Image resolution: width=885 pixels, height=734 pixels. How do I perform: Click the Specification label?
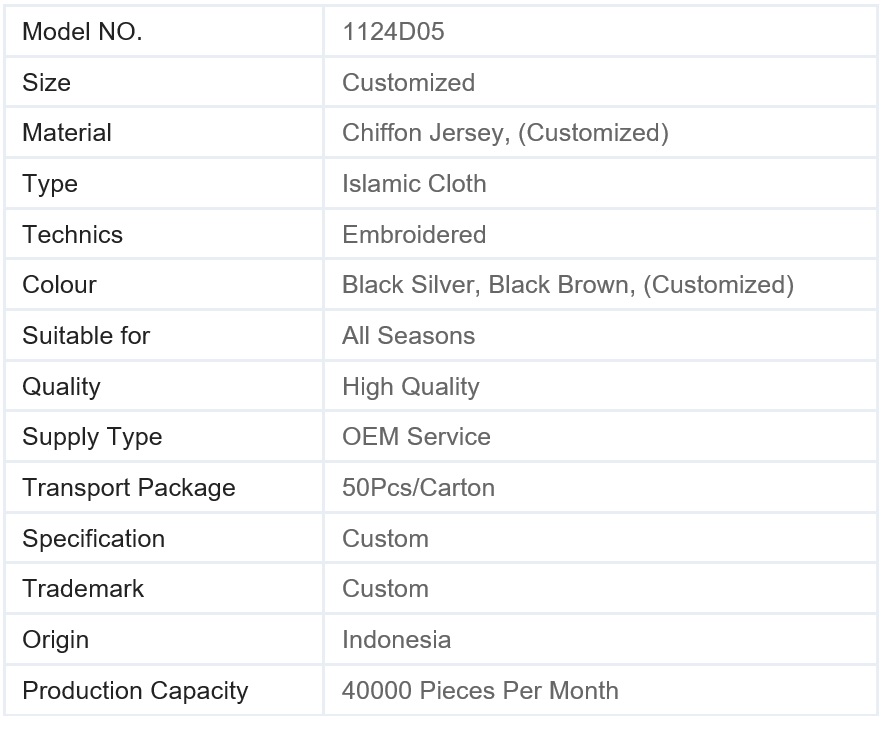pyautogui.click(x=93, y=539)
